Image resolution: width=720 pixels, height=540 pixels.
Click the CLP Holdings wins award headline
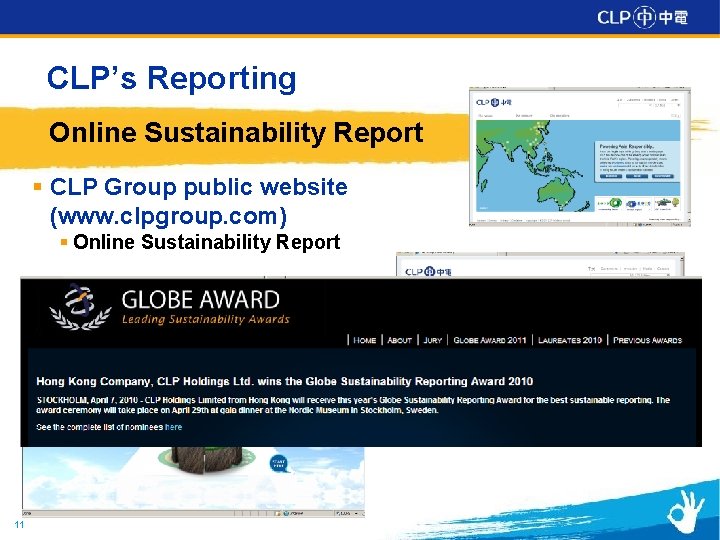pyautogui.click(x=285, y=382)
